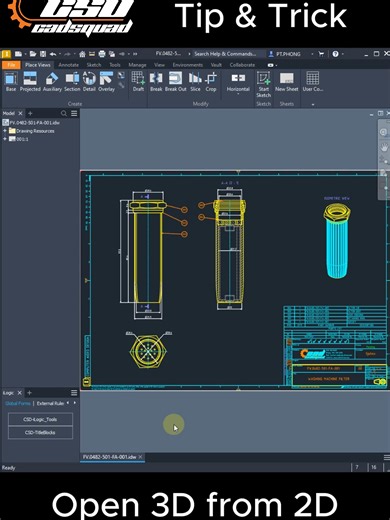Click the Open file icon in quick access toolbar
390x520 pixels.
[33, 54]
